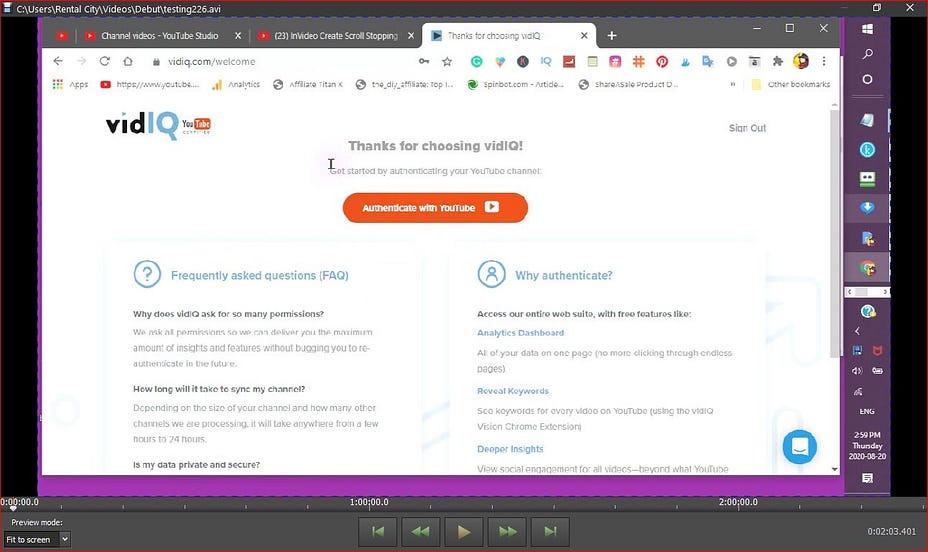Open a new browser tab
This screenshot has height=552, width=928.
pyautogui.click(x=611, y=35)
